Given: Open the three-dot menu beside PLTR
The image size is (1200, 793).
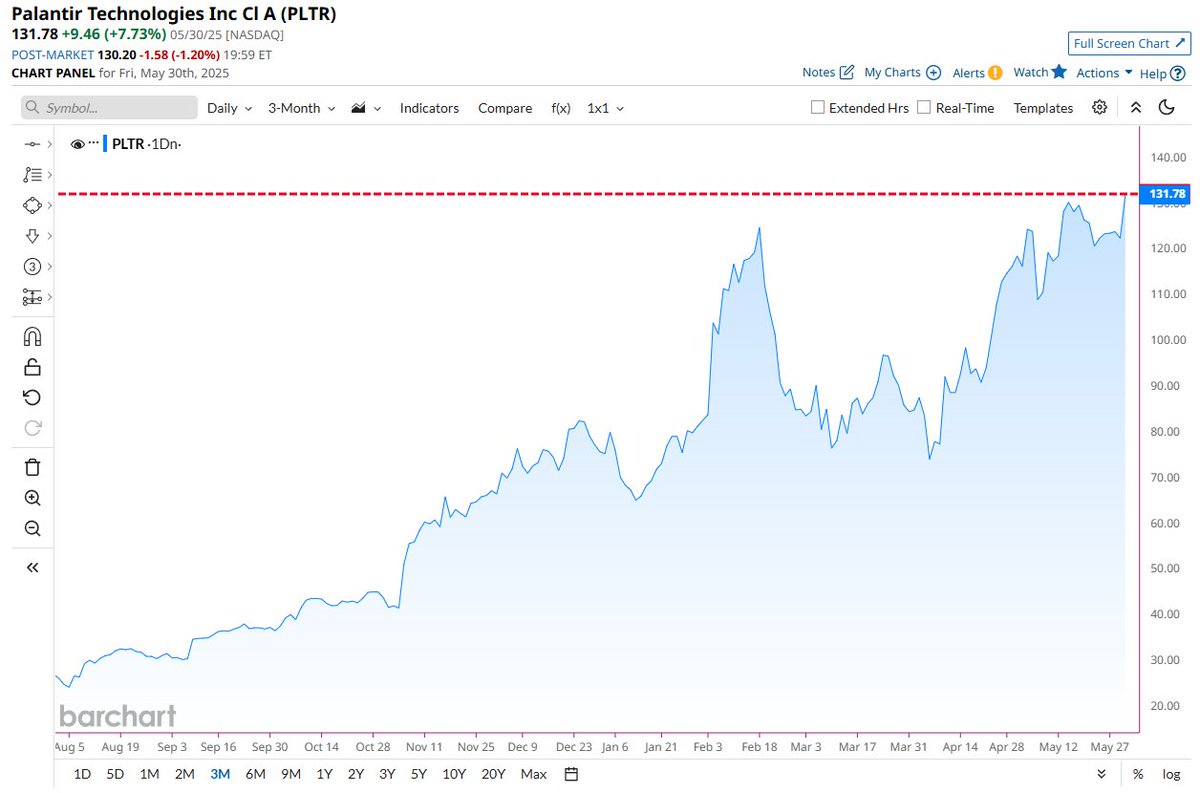Looking at the screenshot, I should click(x=94, y=143).
